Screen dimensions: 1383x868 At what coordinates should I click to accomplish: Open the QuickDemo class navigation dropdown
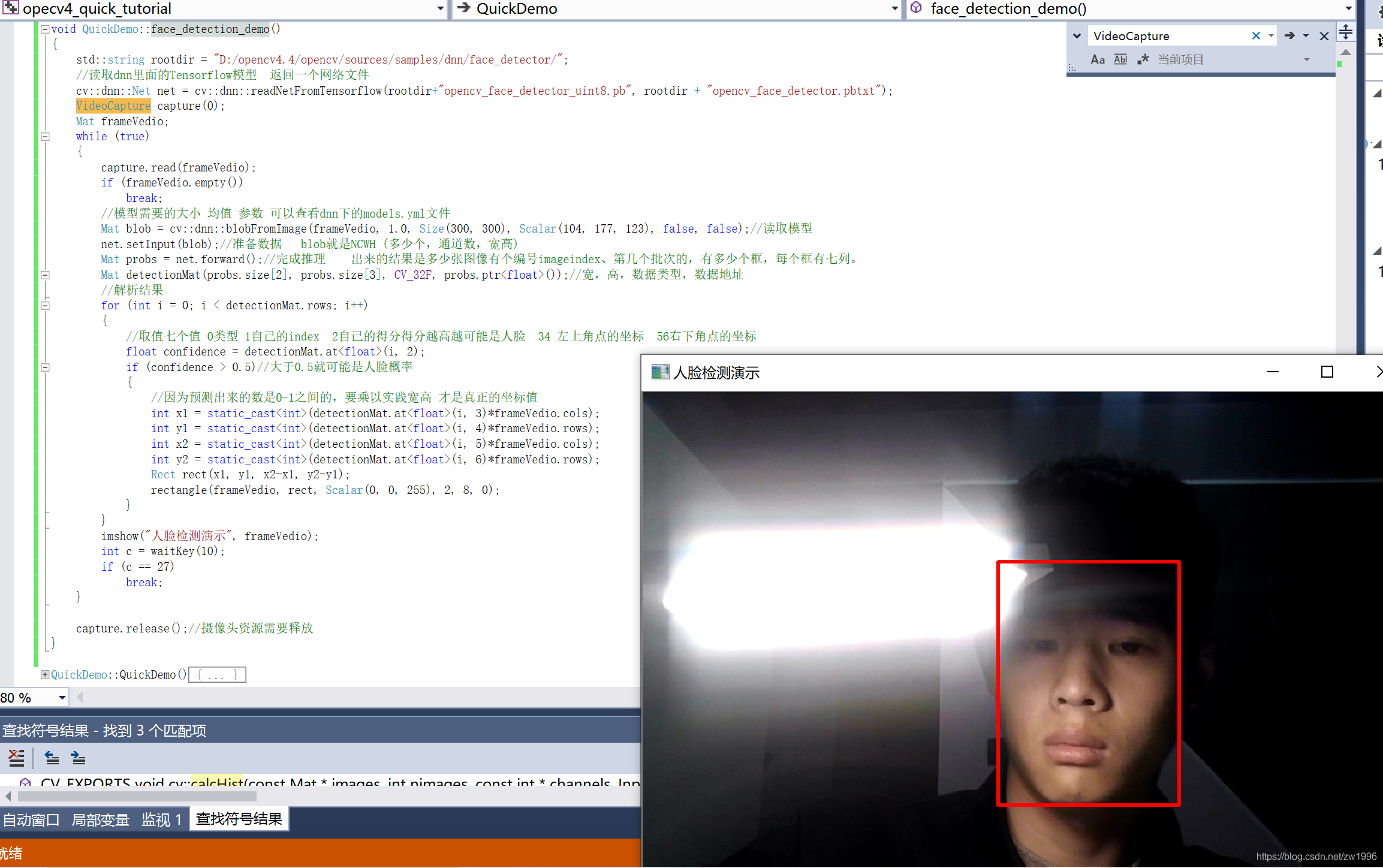coord(894,8)
